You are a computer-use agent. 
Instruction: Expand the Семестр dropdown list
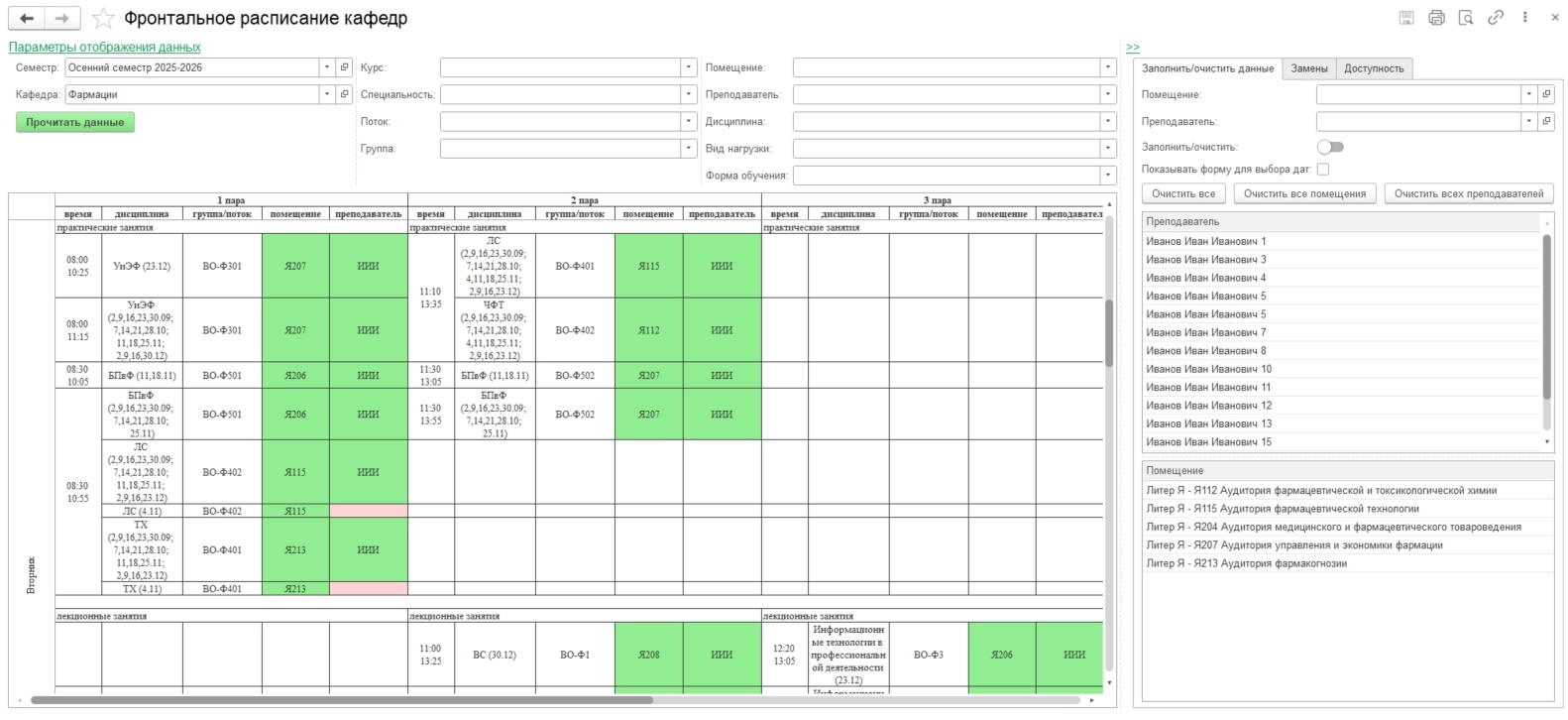[327, 67]
